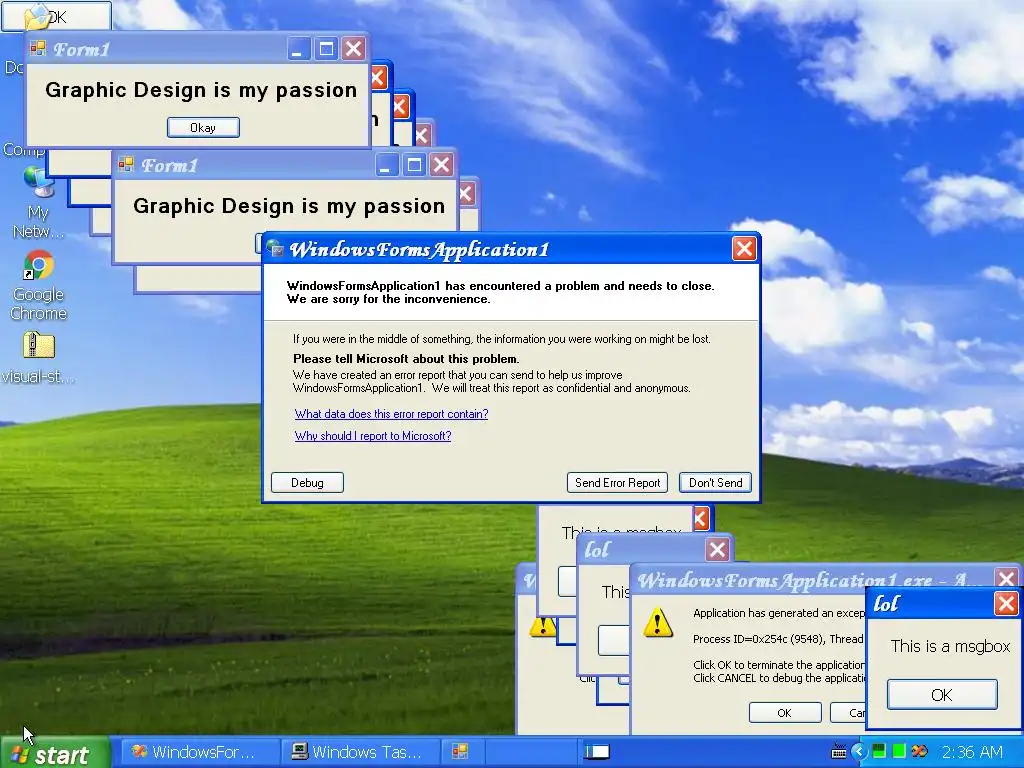Close the Form1 window containing the Okay button
1024x768 pixels.
(x=353, y=48)
